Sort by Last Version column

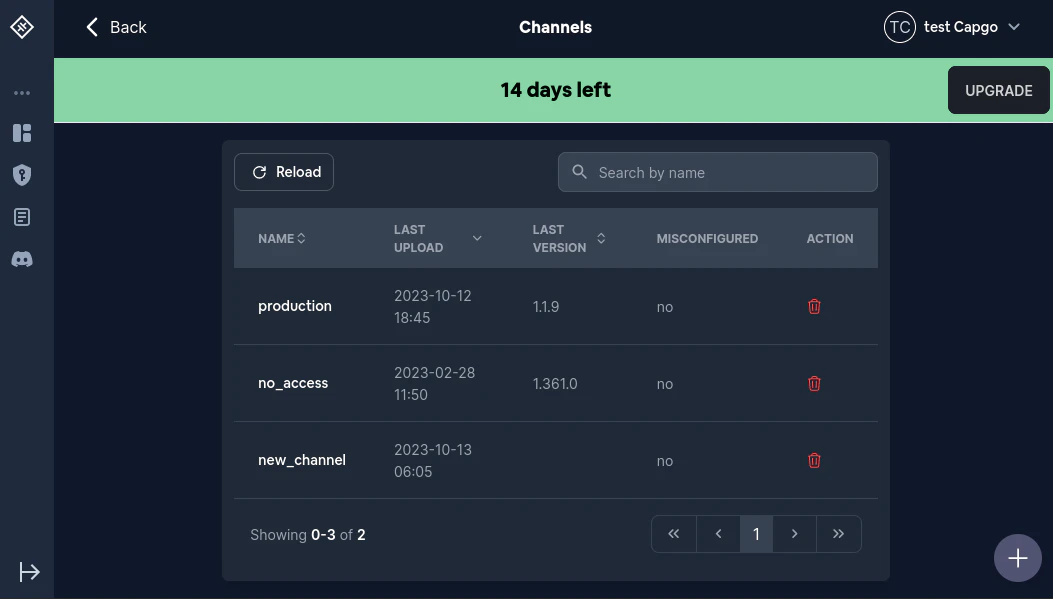pos(569,239)
